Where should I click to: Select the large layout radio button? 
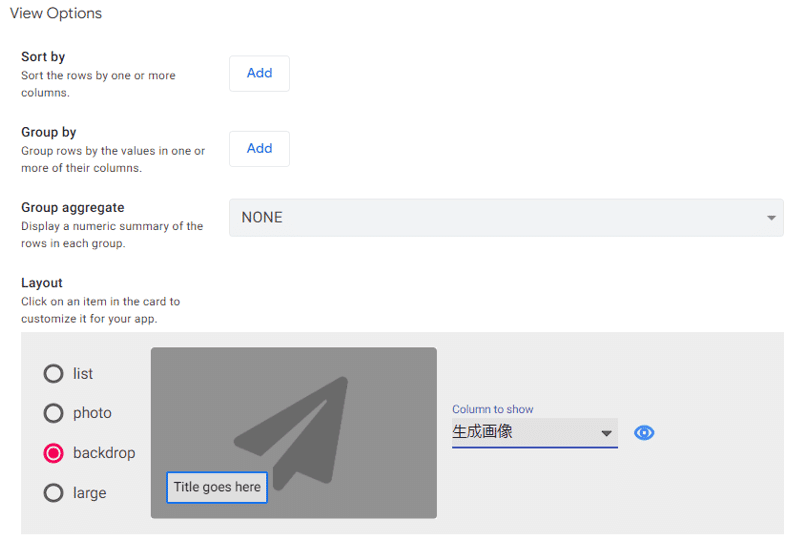pos(53,493)
